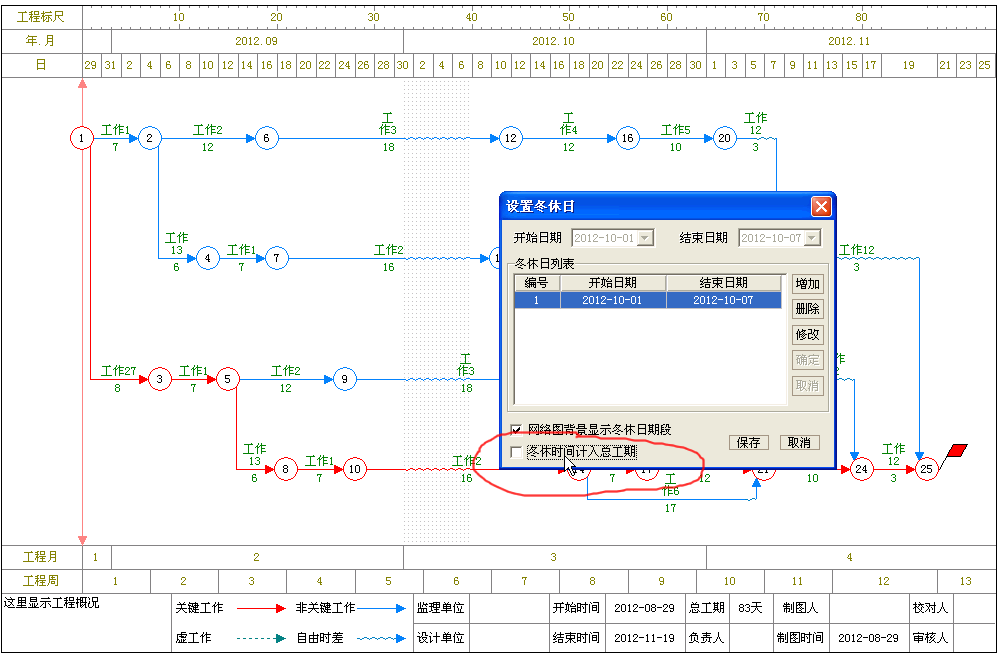Close the 设置冬休日 dialog
Viewport: 1004px width, 658px height.
(x=821, y=206)
